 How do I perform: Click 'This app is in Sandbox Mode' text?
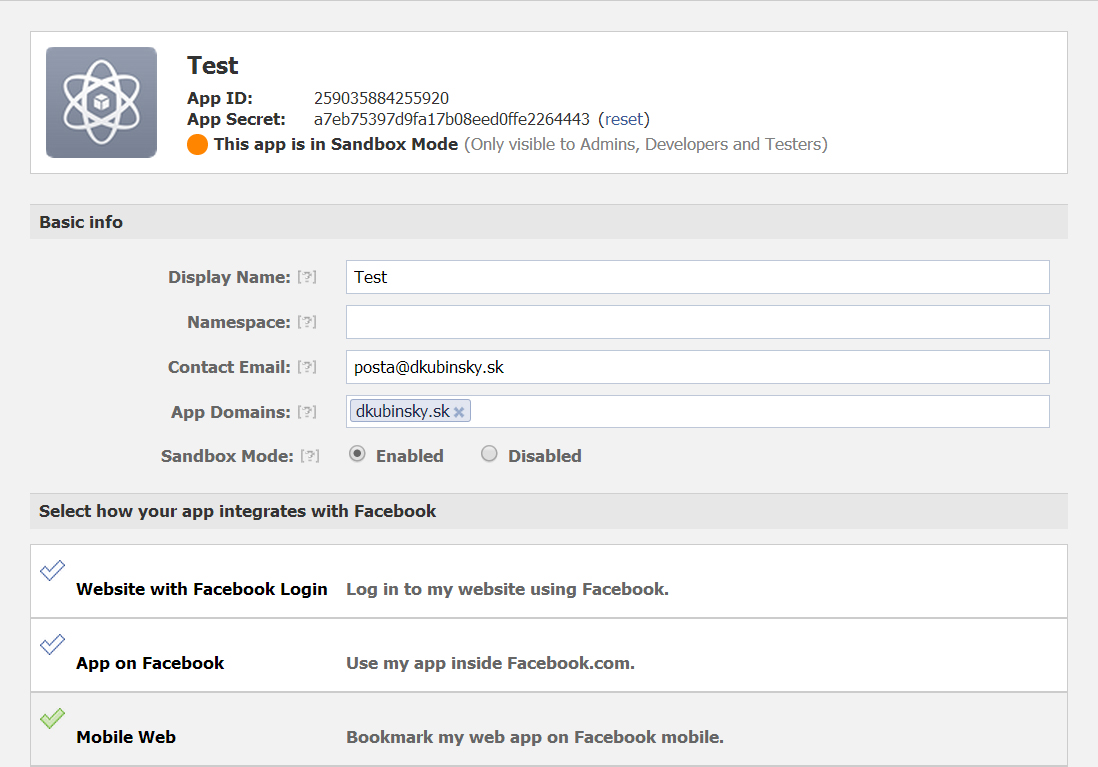click(x=336, y=144)
